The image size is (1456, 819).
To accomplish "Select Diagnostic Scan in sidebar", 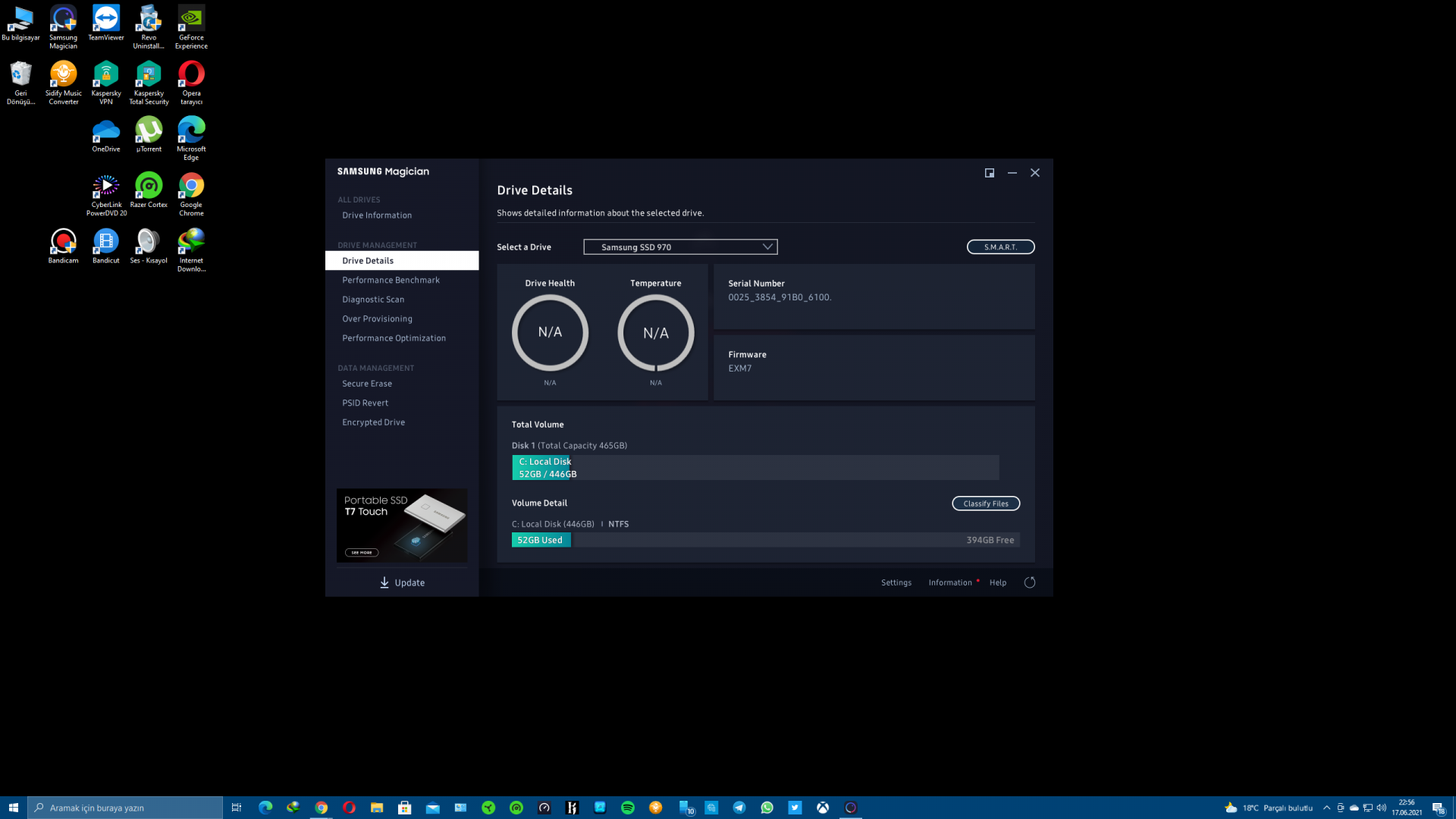I will point(373,300).
